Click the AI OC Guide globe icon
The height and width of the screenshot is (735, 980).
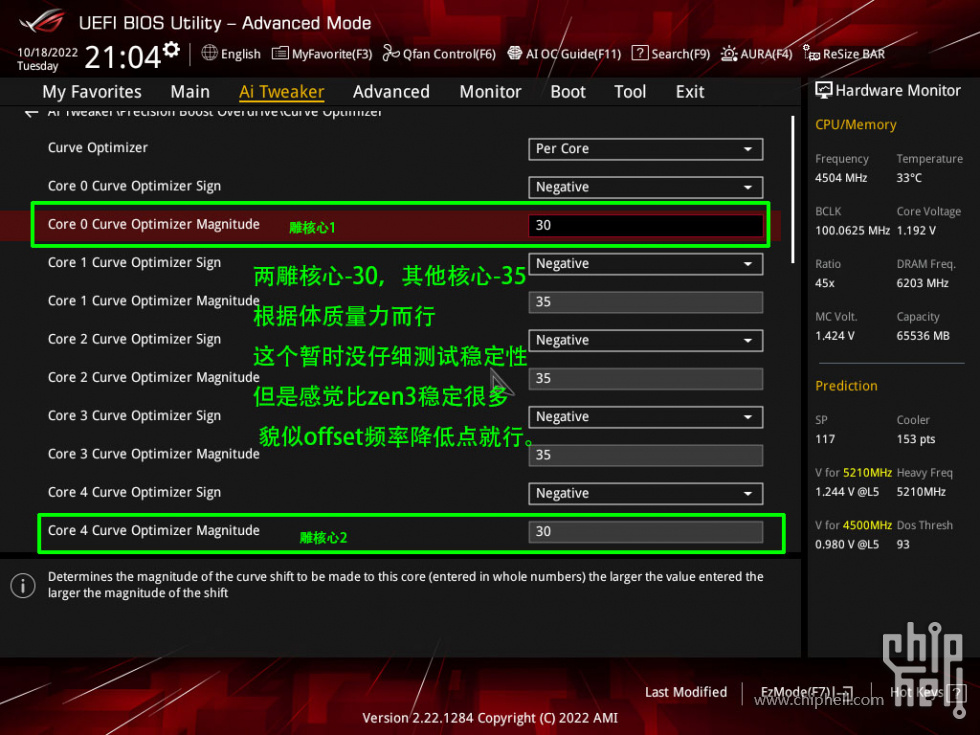(514, 53)
